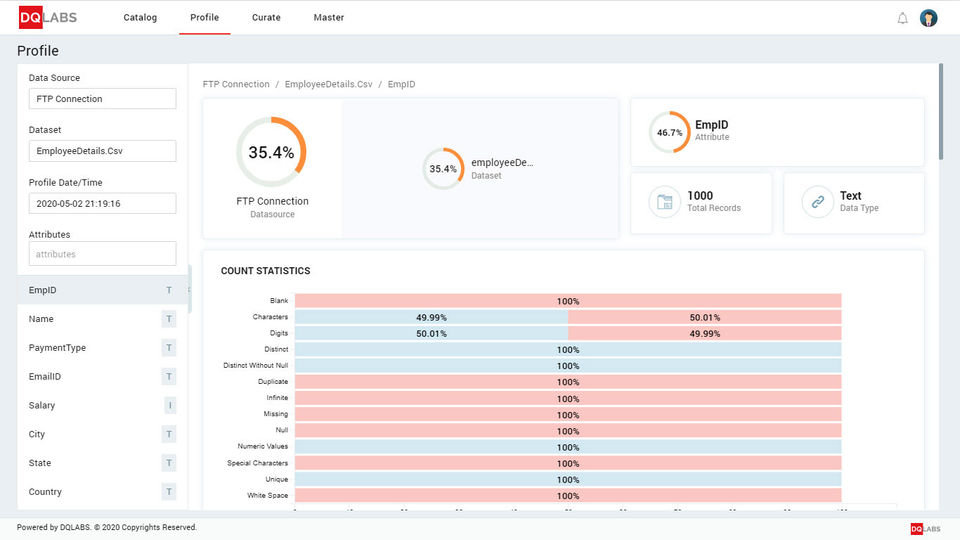Select the Name attribute row
960x540 pixels.
point(102,319)
